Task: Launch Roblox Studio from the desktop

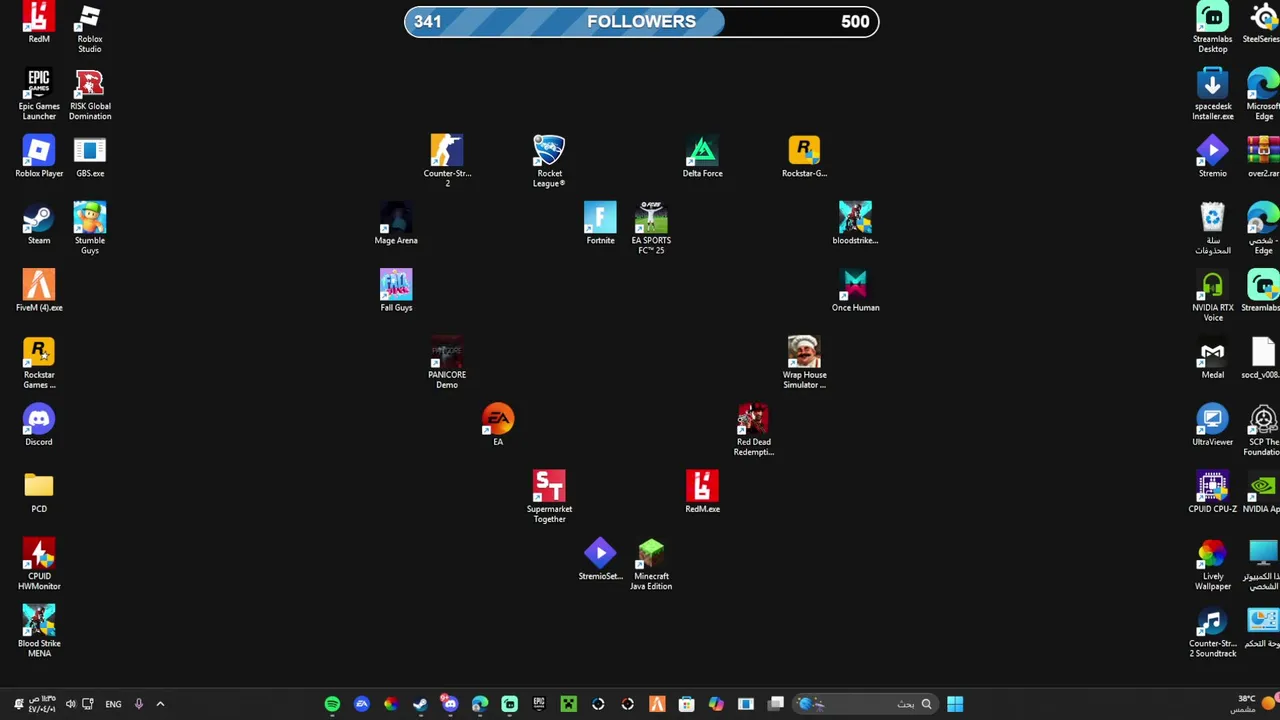Action: (x=89, y=27)
